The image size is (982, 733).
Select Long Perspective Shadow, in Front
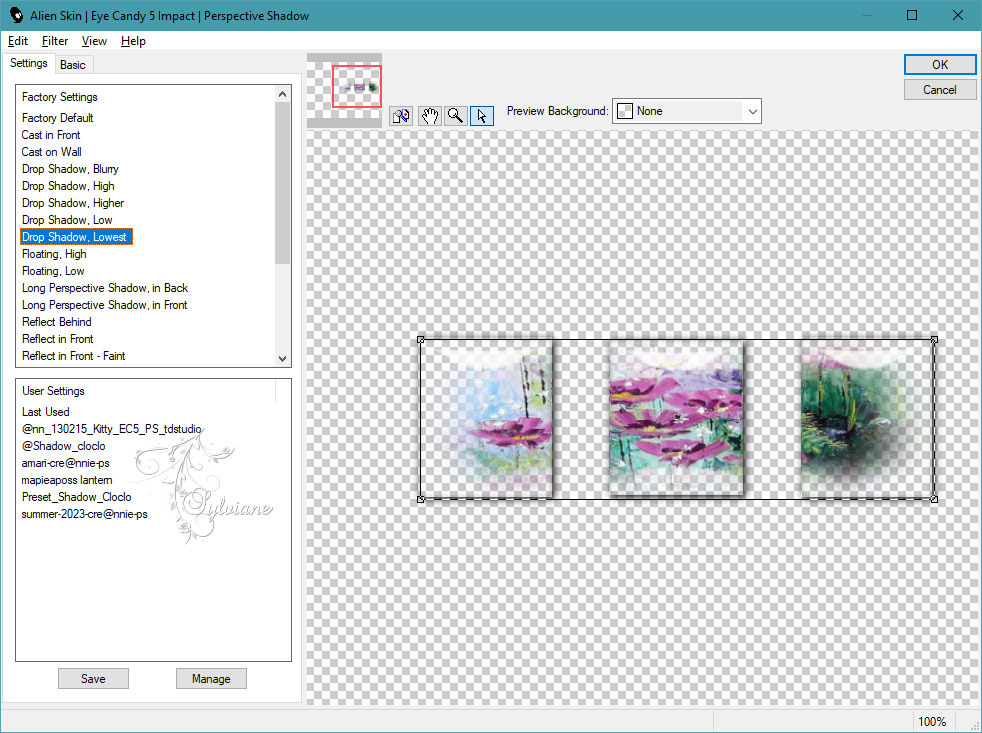point(105,304)
